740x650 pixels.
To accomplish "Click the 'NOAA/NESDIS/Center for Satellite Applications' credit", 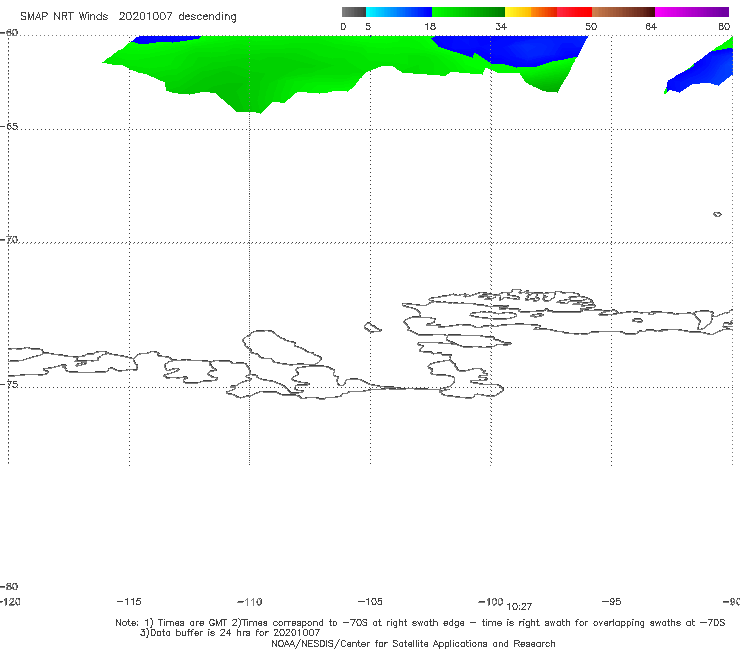I will 413,644.
